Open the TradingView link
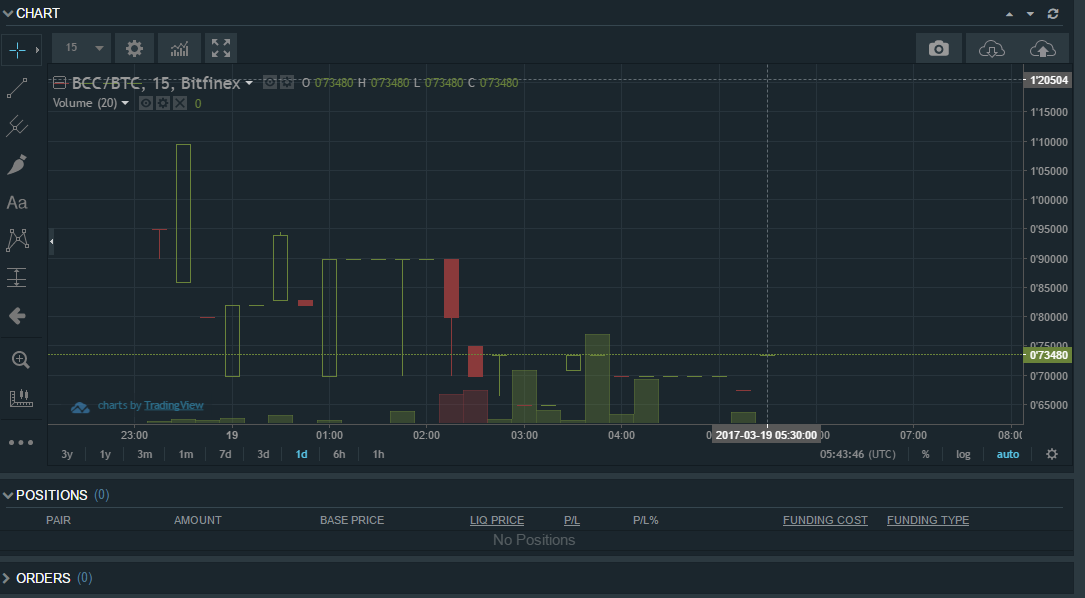The width and height of the screenshot is (1085, 598). [x=173, y=406]
